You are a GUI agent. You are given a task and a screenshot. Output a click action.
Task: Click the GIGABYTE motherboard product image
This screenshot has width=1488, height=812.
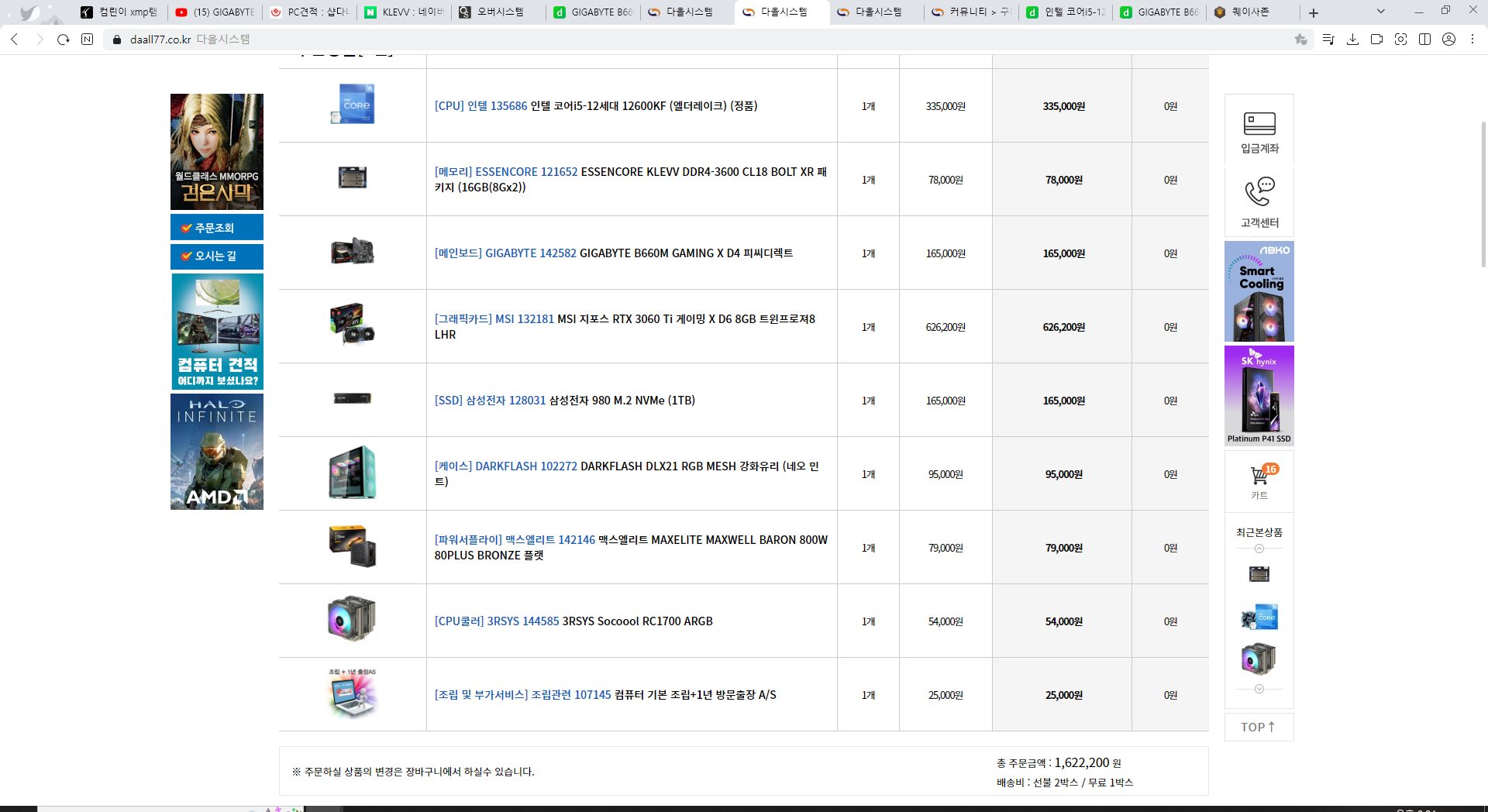point(353,251)
